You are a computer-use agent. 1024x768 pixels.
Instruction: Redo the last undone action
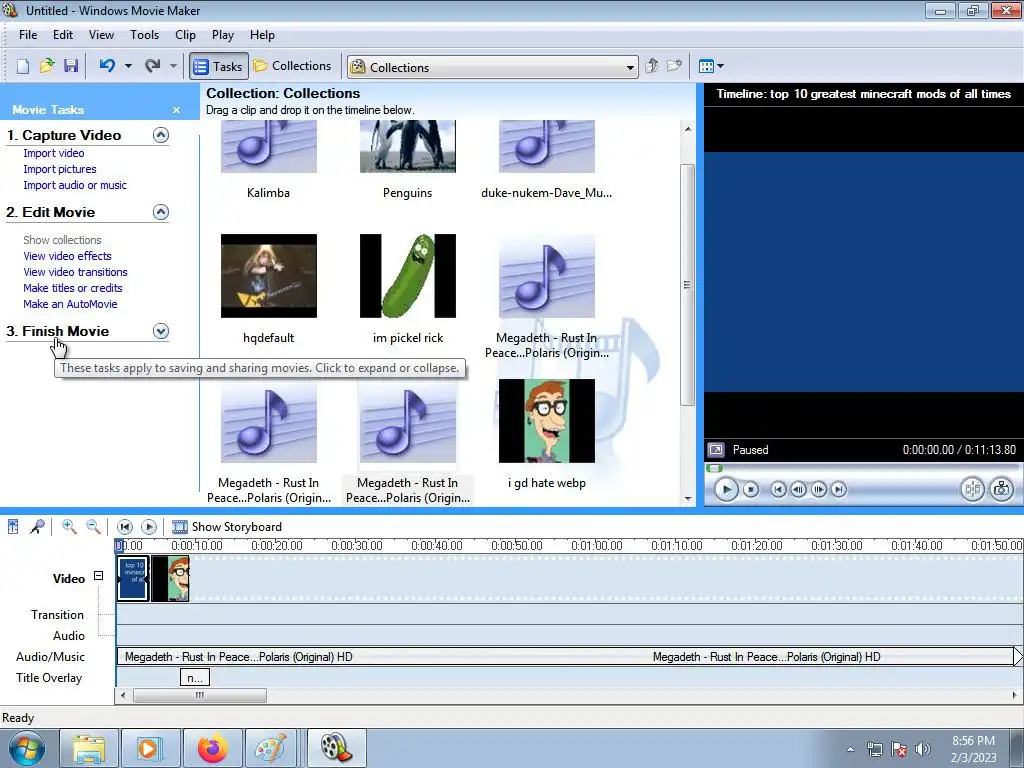[x=152, y=66]
